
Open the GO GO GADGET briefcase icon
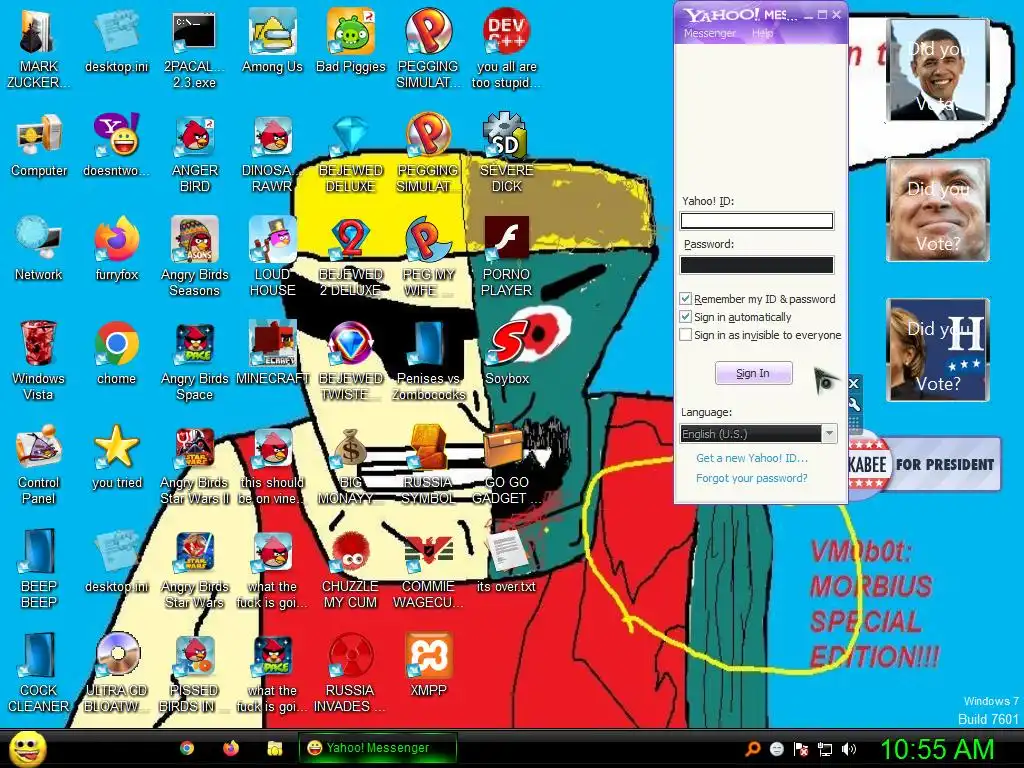coord(506,464)
